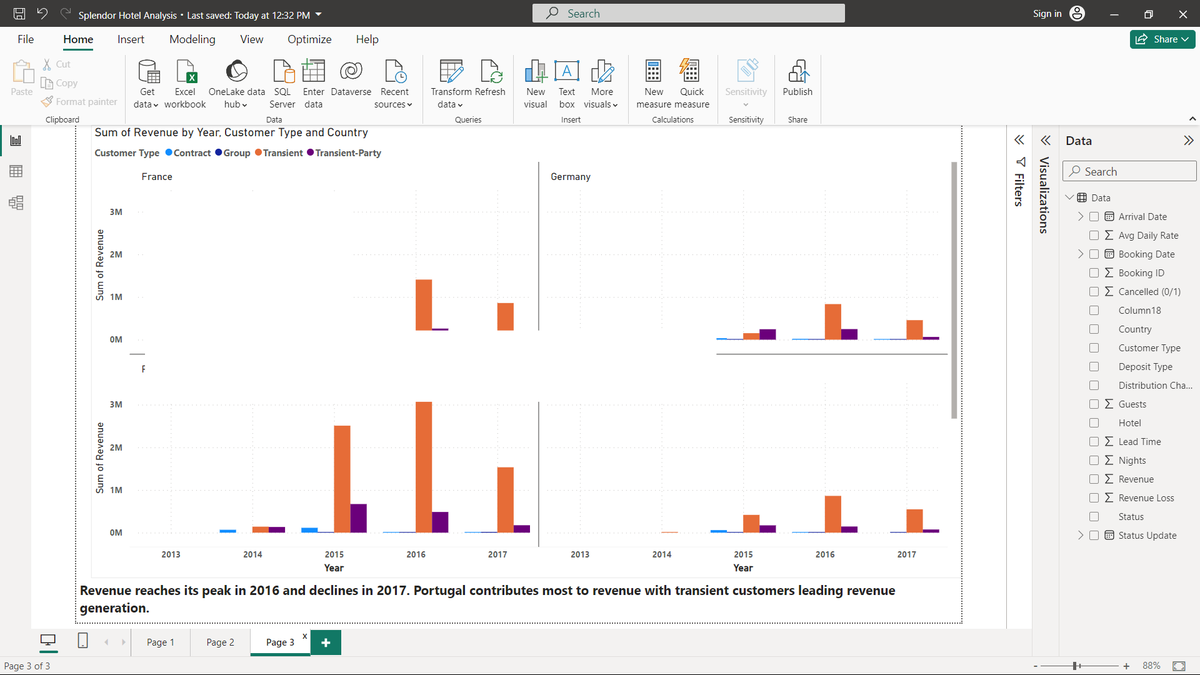Click the Undo arrow icon
Image resolution: width=1200 pixels, height=675 pixels.
43,14
